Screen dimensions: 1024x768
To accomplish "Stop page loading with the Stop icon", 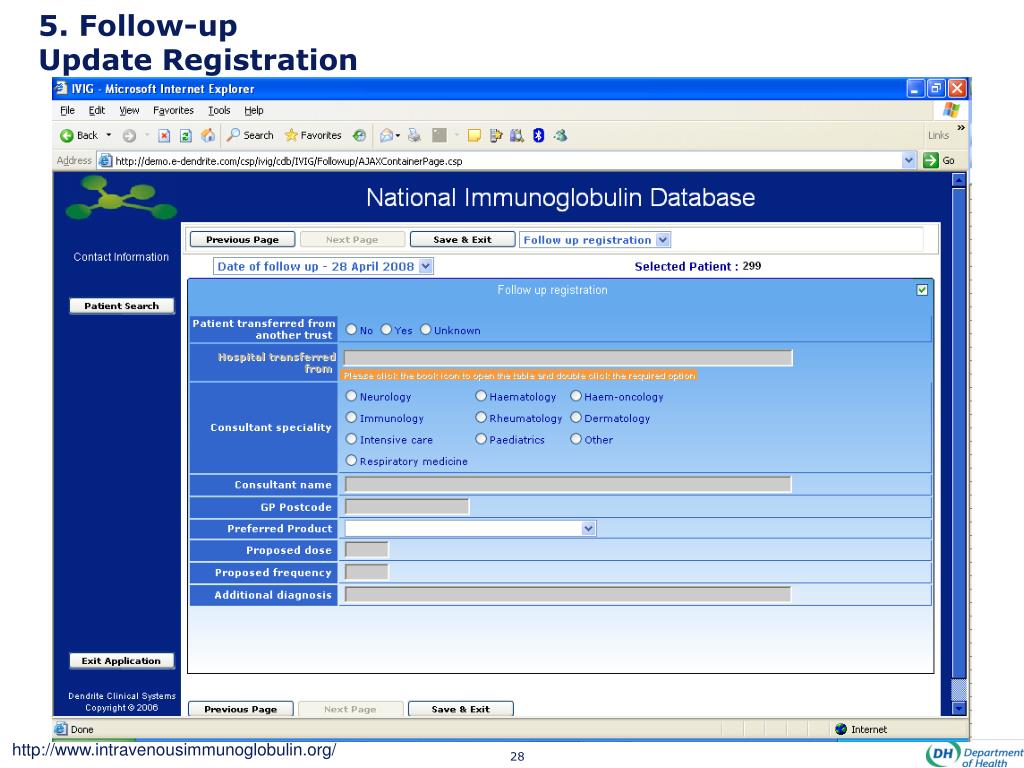I will click(x=165, y=136).
